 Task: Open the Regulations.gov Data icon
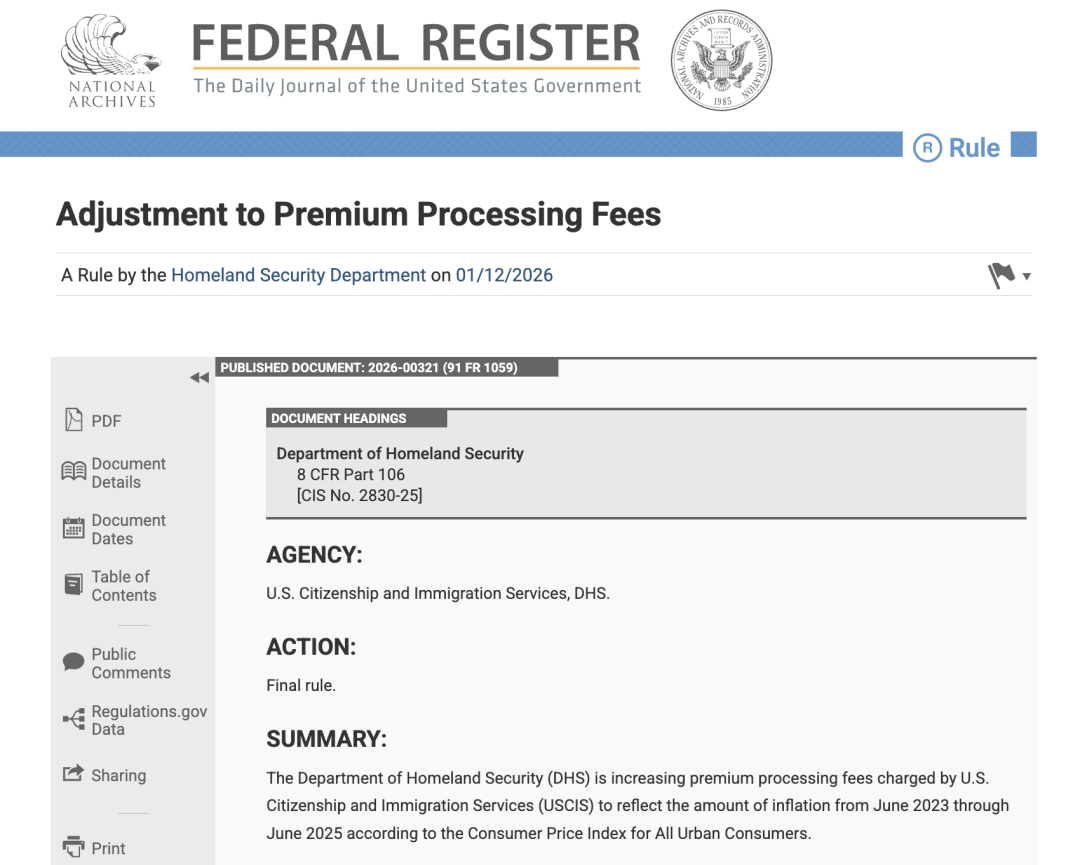[x=74, y=719]
